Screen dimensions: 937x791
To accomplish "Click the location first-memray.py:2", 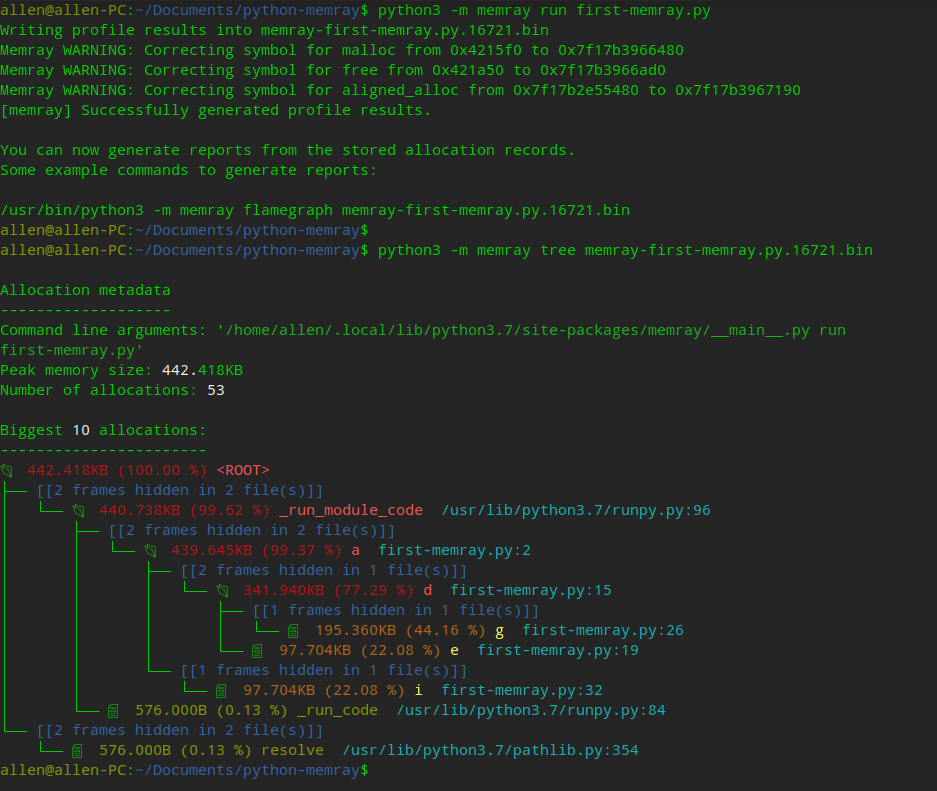I will click(454, 550).
